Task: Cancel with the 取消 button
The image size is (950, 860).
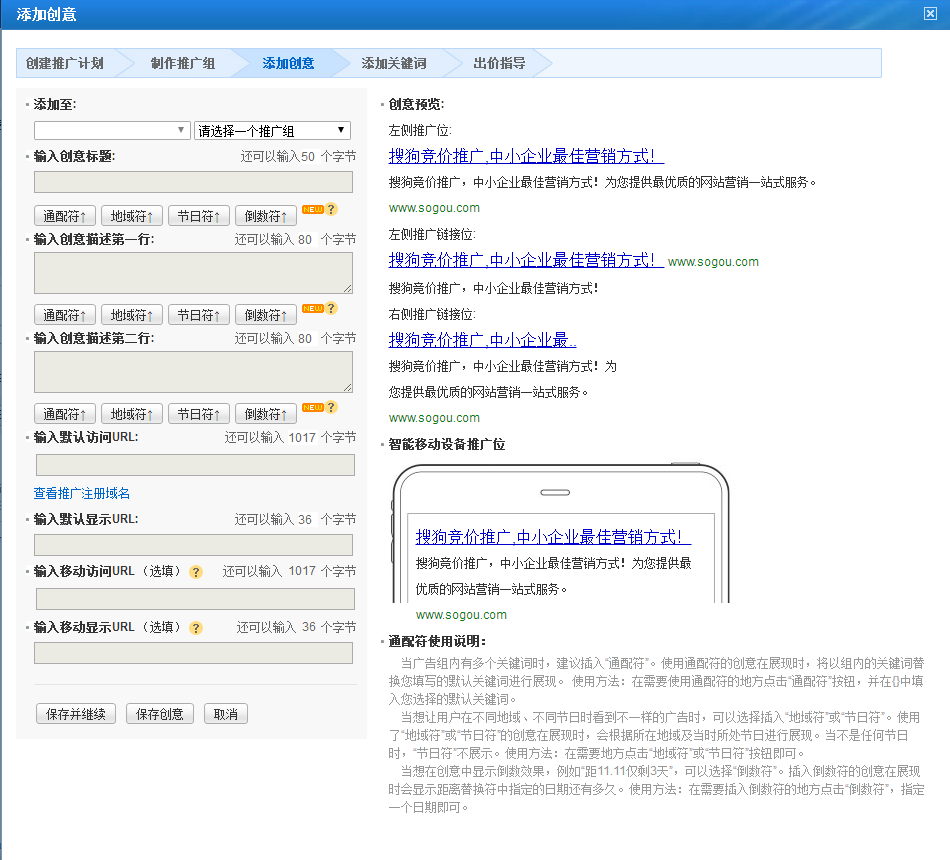Action: pyautogui.click(x=225, y=714)
